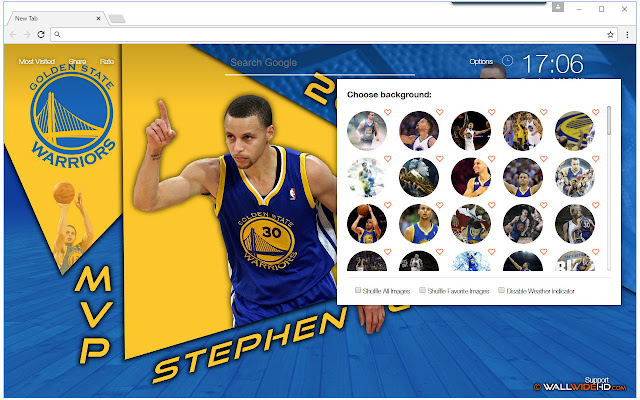
Task: Favorite the first background in row one
Action: (x=387, y=112)
